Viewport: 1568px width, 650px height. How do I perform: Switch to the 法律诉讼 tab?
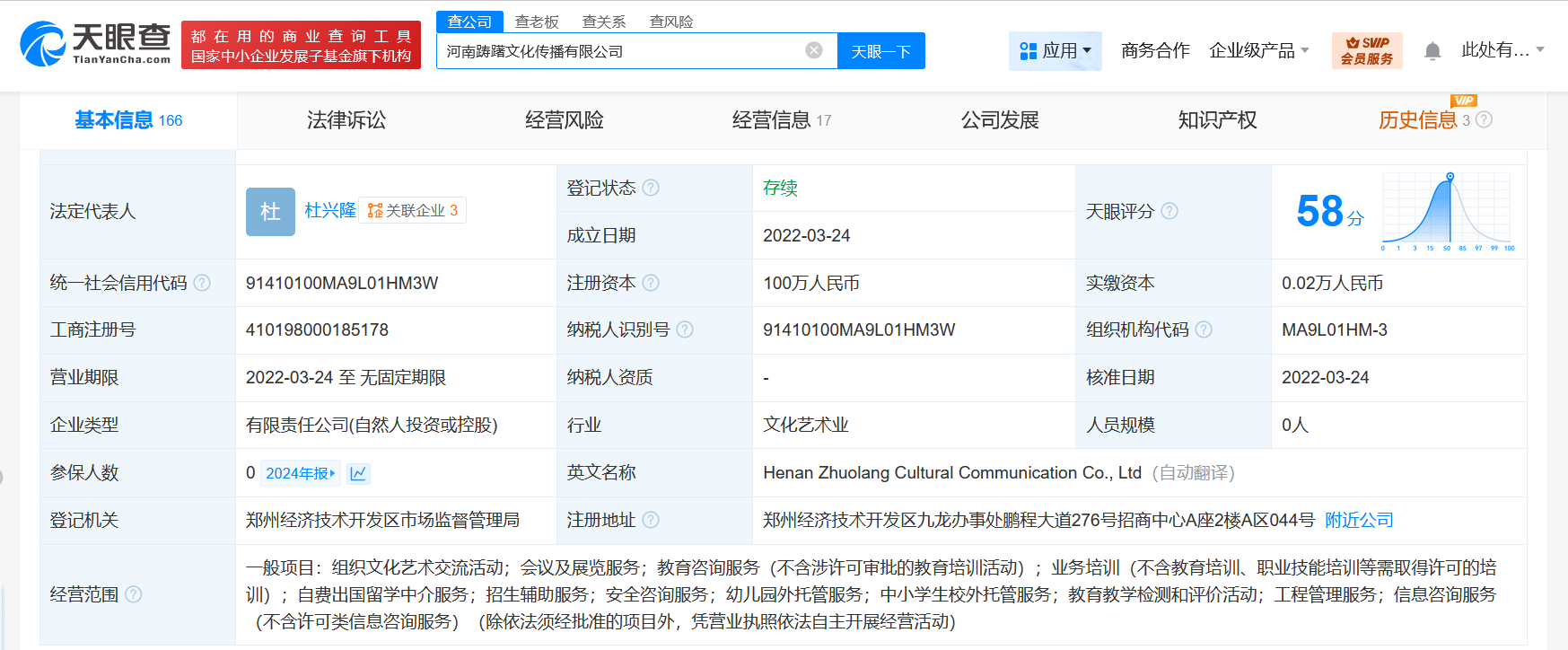346,120
